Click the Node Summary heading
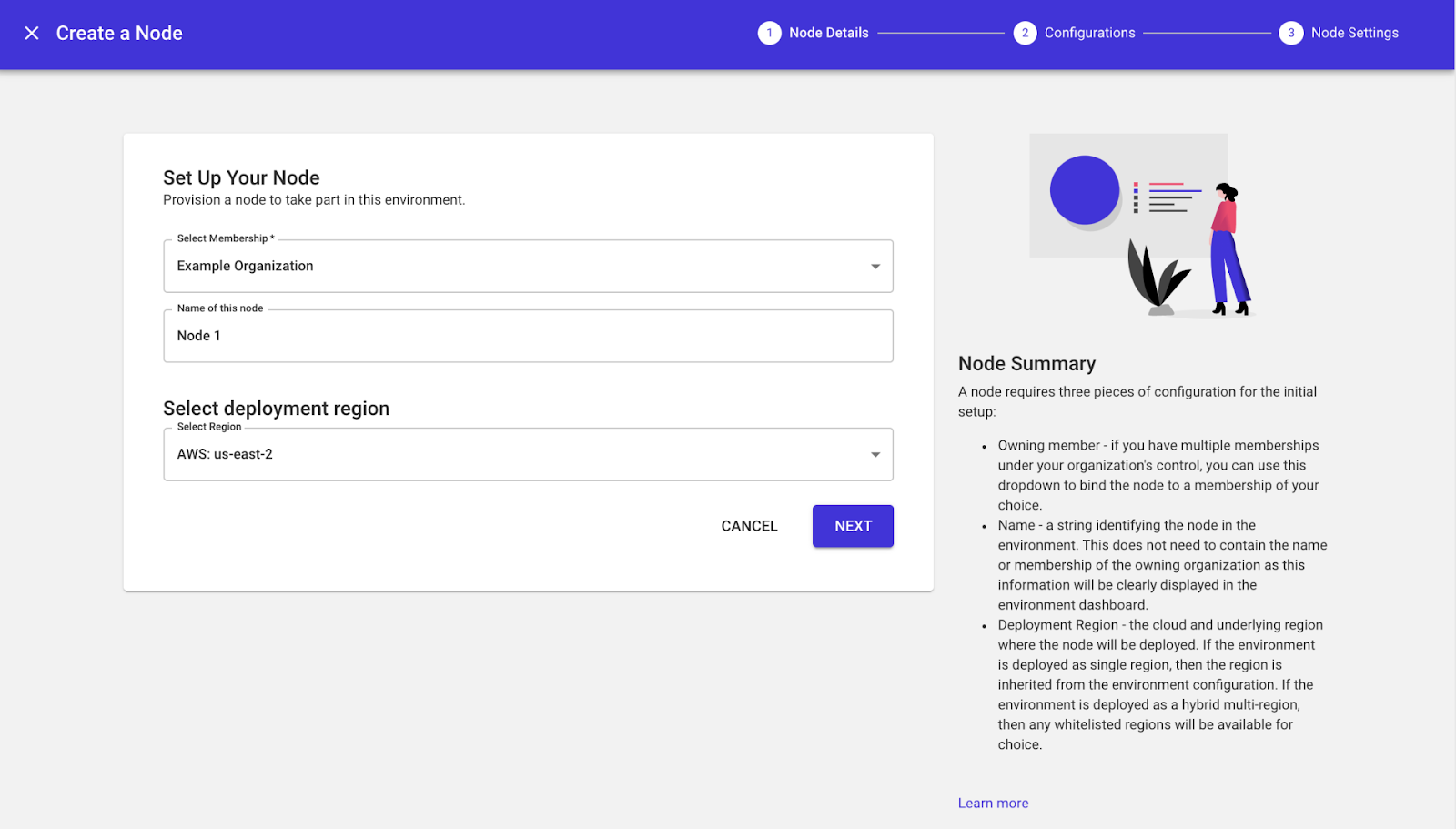Screen dimensions: 1456x829 [x=1026, y=363]
